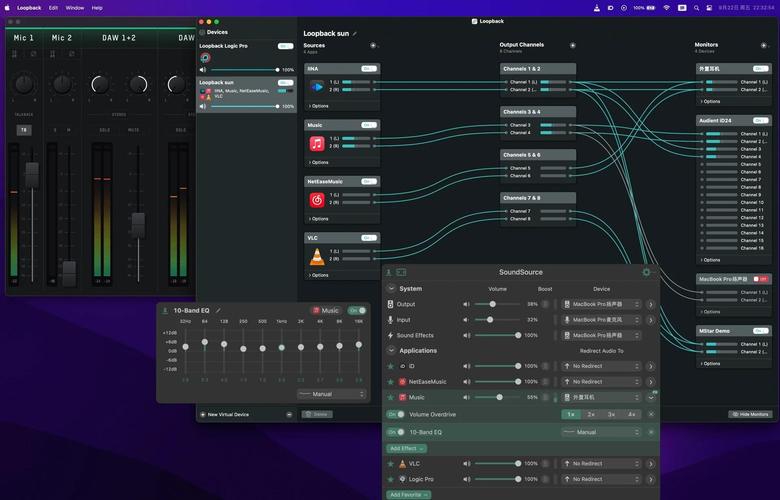
Task: Add a new source with the plus icon
Action: [x=373, y=45]
